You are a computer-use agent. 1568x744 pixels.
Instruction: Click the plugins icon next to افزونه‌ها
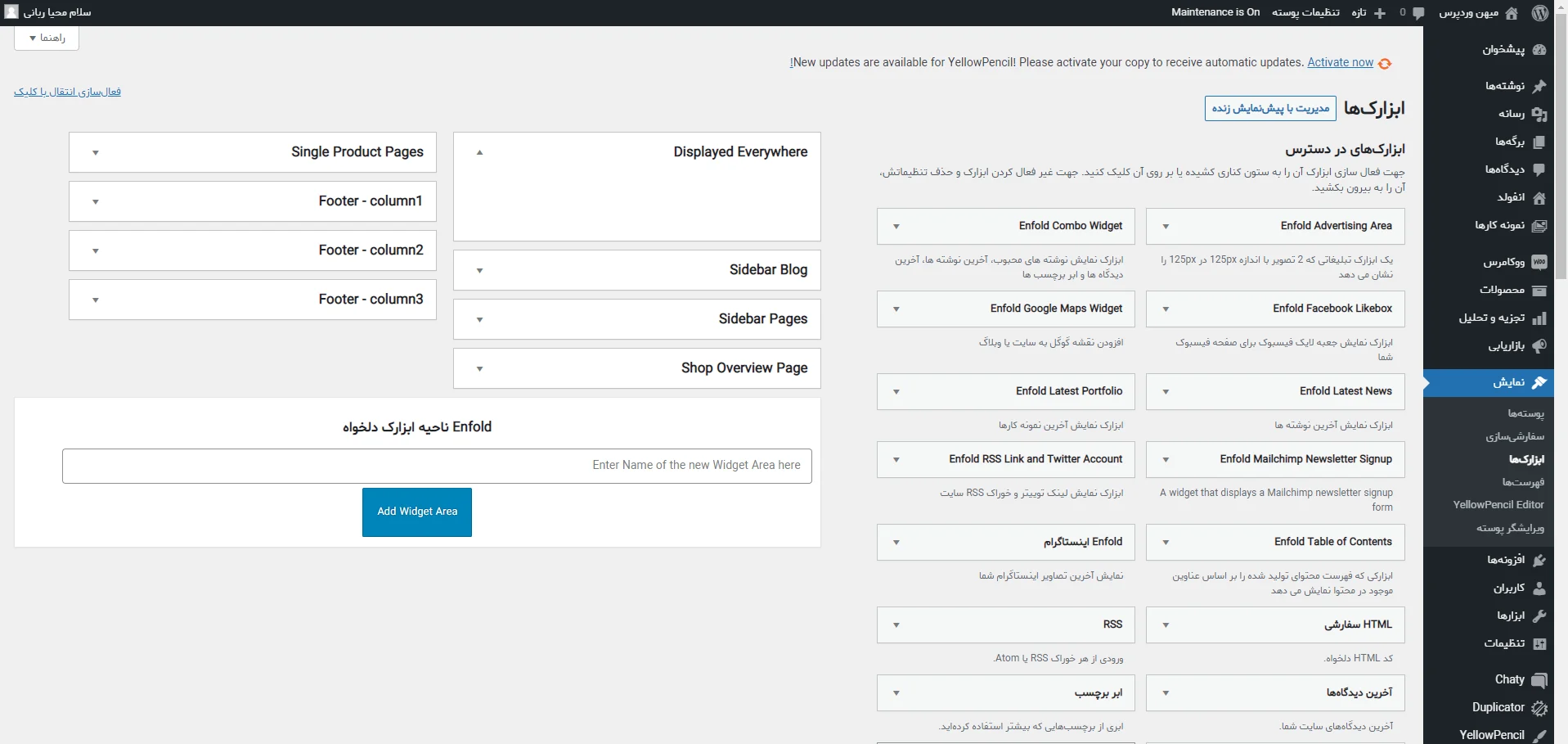1539,560
